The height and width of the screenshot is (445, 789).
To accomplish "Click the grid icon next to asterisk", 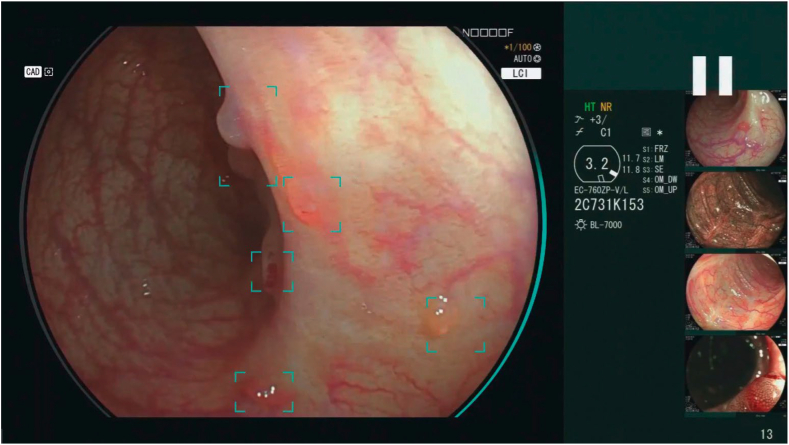I will coord(646,132).
